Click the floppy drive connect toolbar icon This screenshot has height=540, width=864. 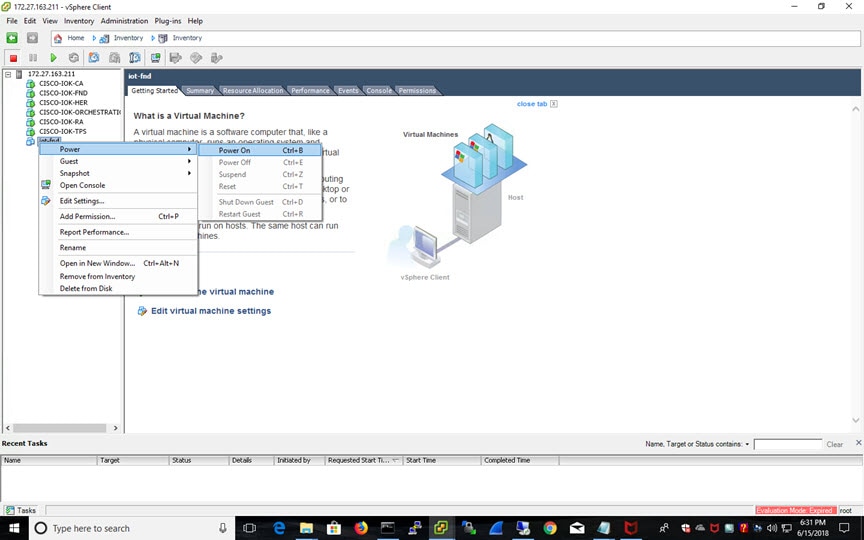(x=176, y=58)
